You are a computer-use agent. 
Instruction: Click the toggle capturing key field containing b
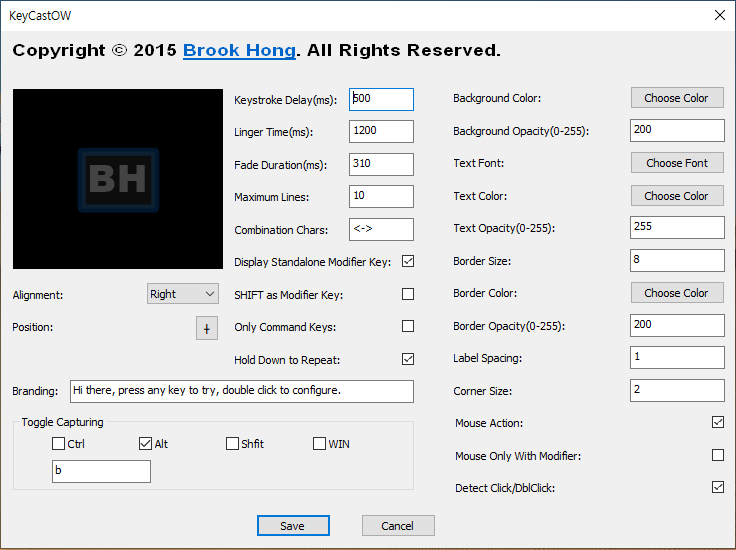(x=101, y=471)
